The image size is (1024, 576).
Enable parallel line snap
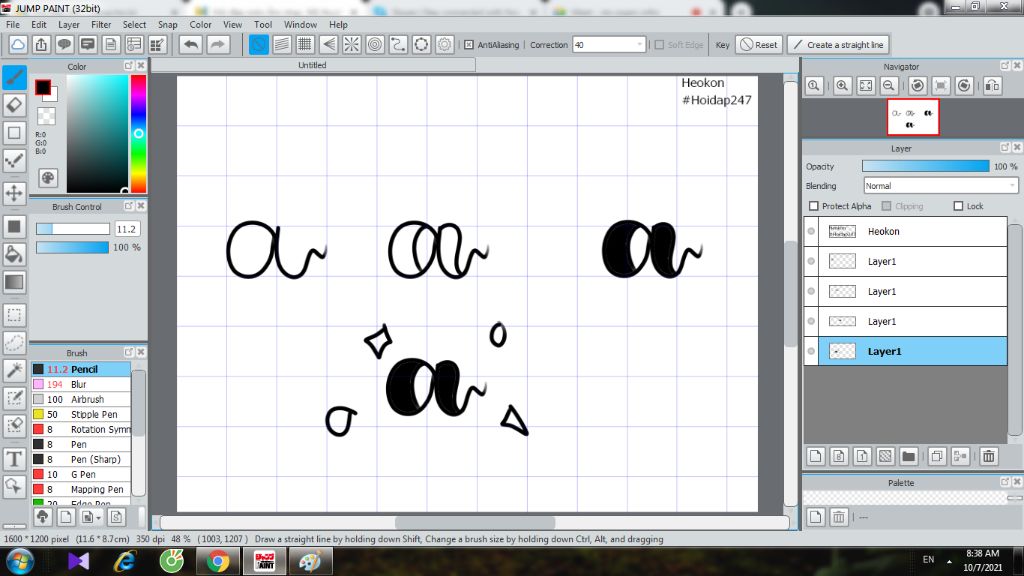click(x=282, y=44)
